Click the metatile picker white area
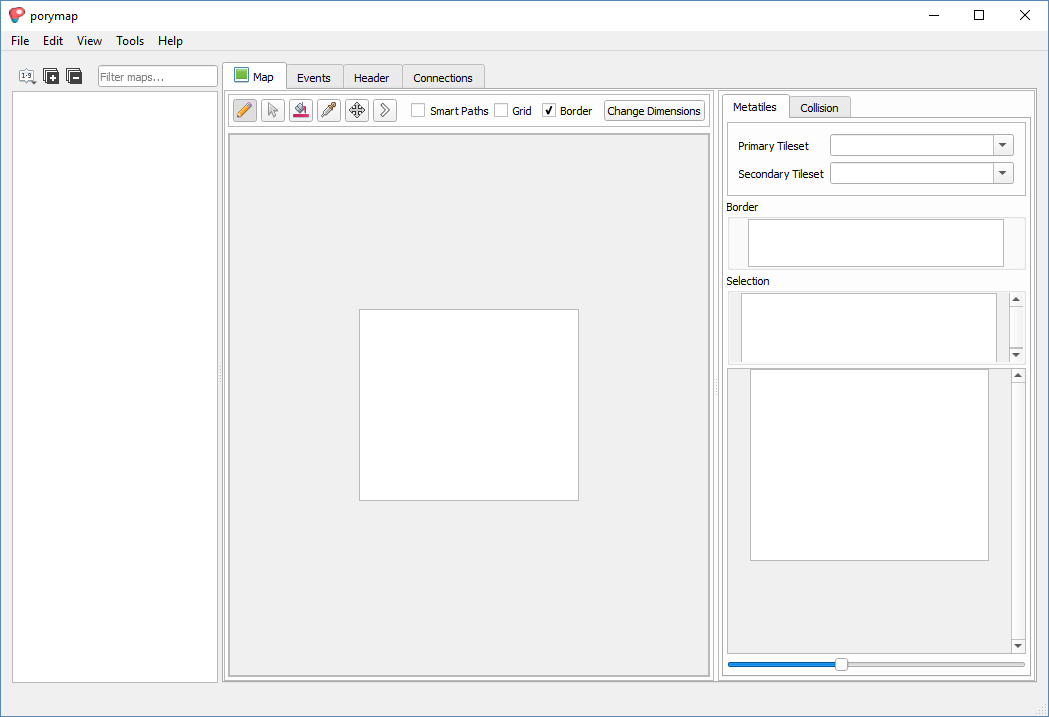 point(869,465)
